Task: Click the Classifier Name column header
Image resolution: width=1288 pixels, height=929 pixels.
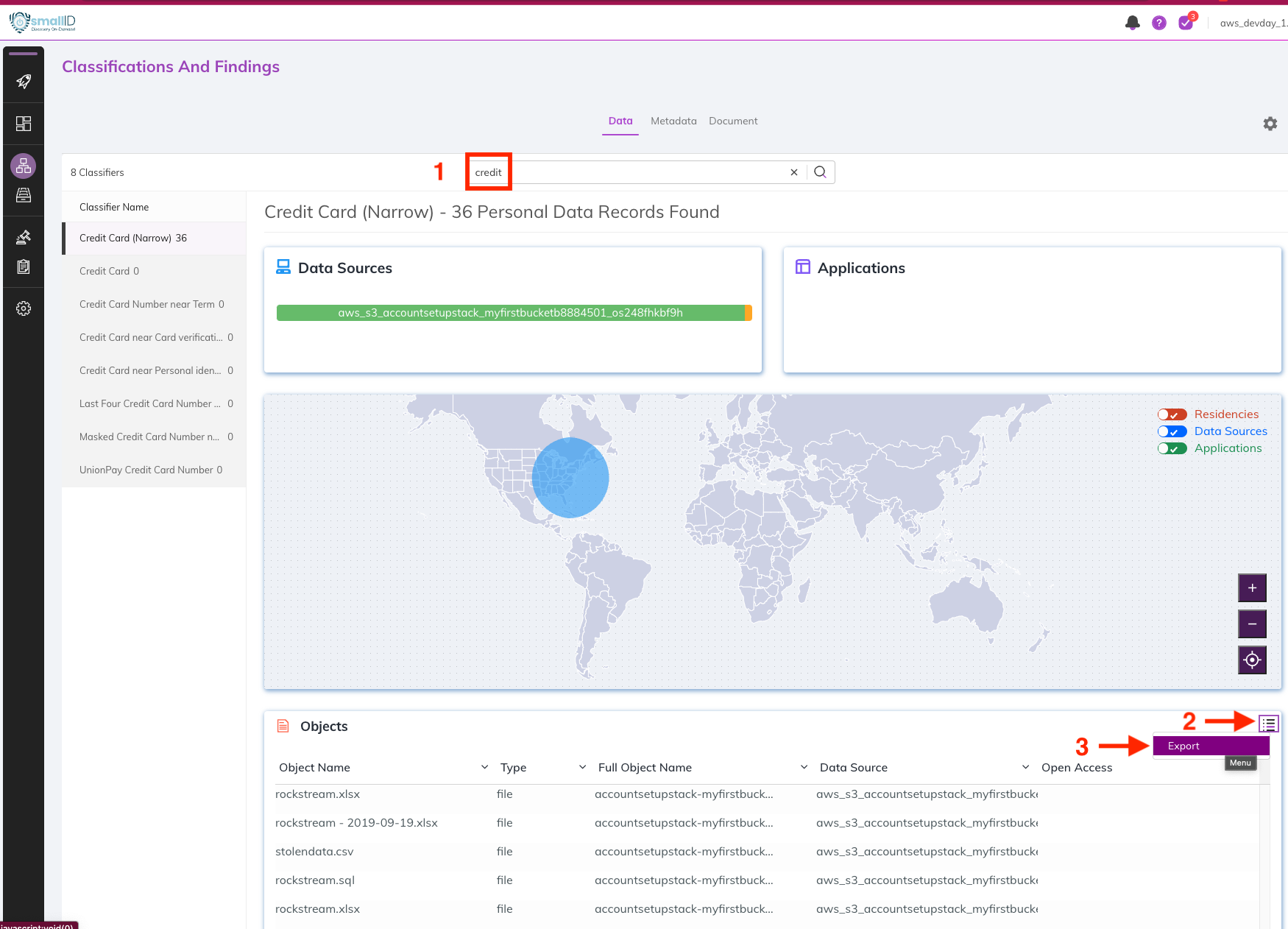Action: [x=114, y=207]
